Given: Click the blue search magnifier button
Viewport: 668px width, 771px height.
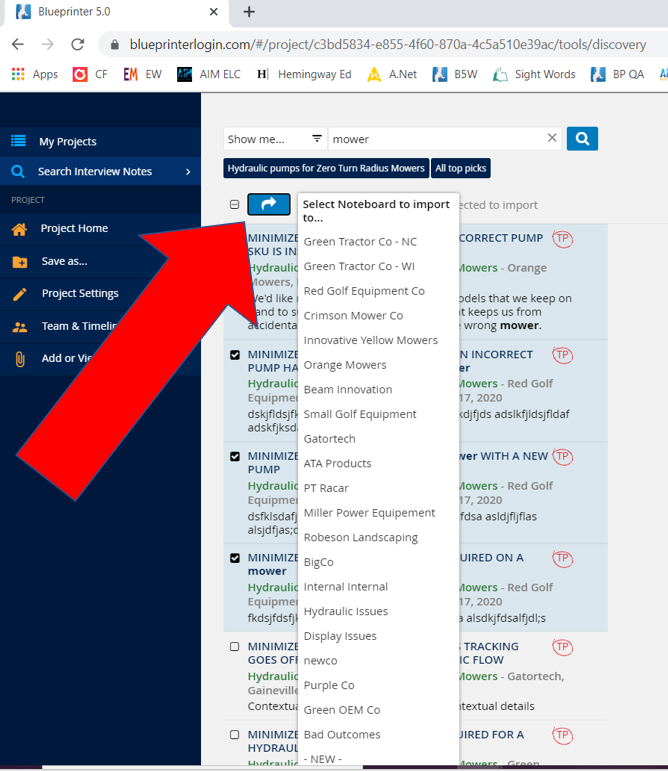Looking at the screenshot, I should [582, 139].
